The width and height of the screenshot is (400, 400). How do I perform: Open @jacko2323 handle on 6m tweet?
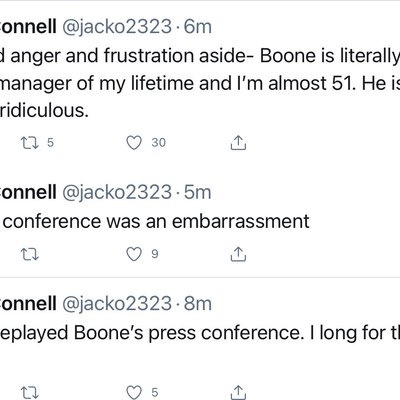(x=117, y=27)
